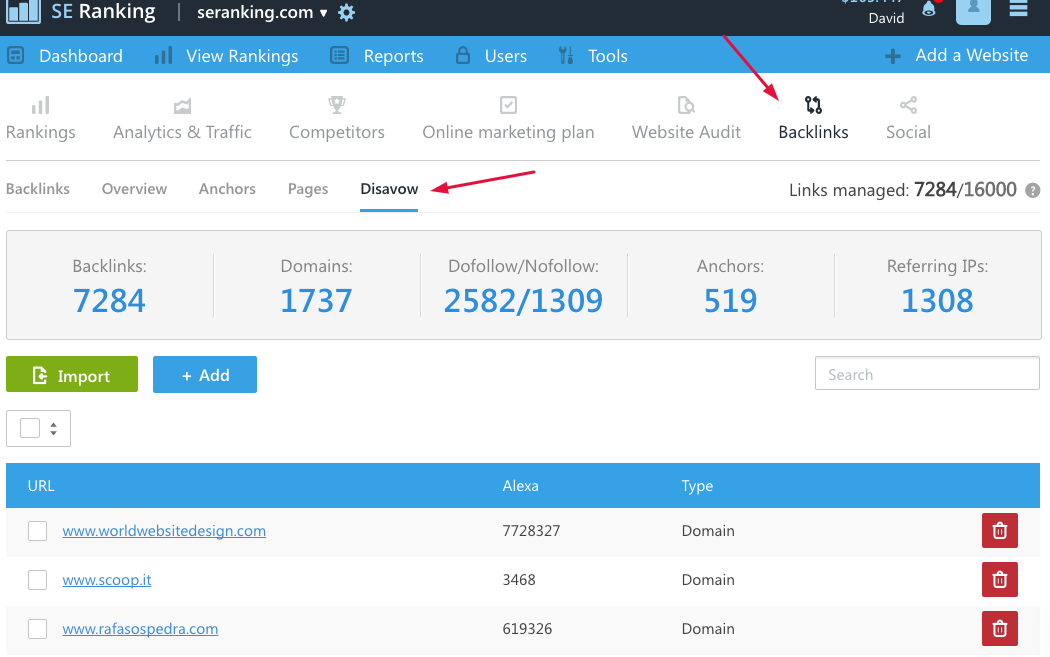Check the www.rafasospedra.com row checkbox
The width and height of the screenshot is (1050, 657).
coord(38,629)
